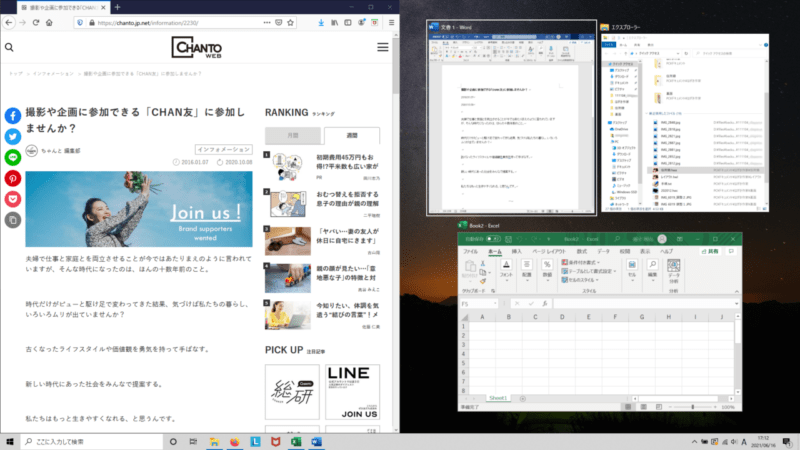Click the Twitter share icon
Viewport: 800px width, 450px height.
(14, 136)
